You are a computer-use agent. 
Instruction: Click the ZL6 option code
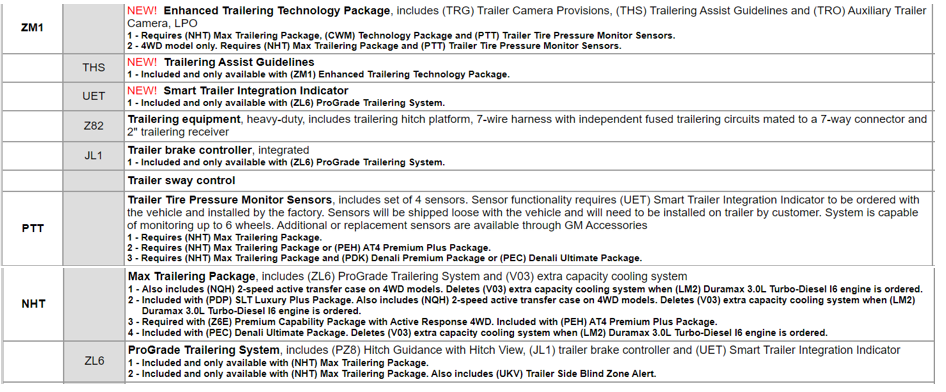94,361
